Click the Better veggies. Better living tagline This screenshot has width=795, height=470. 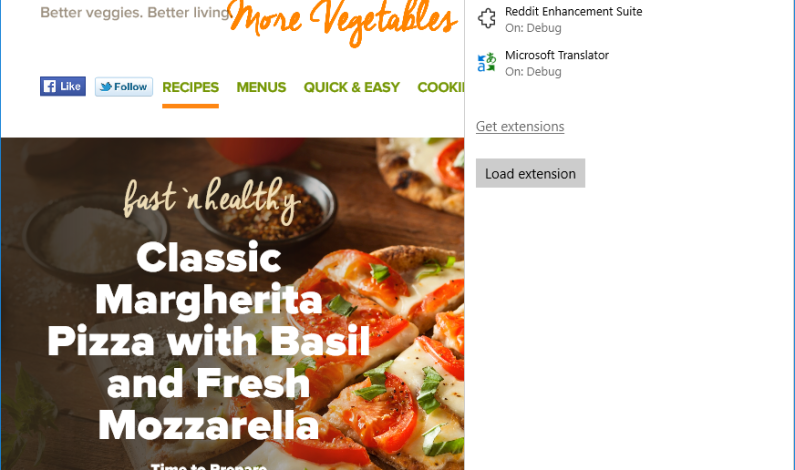(135, 12)
